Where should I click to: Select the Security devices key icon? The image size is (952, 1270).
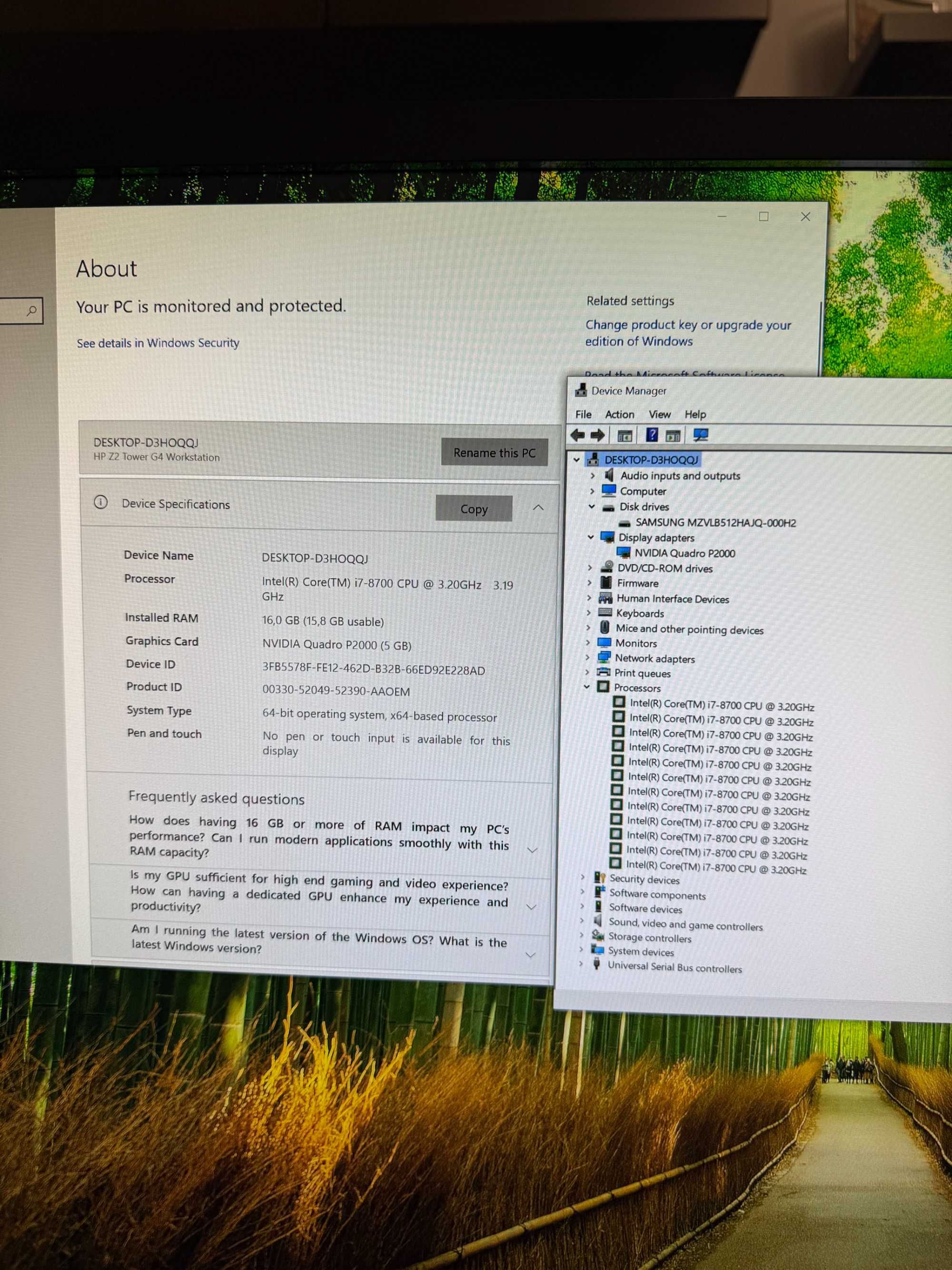600,878
